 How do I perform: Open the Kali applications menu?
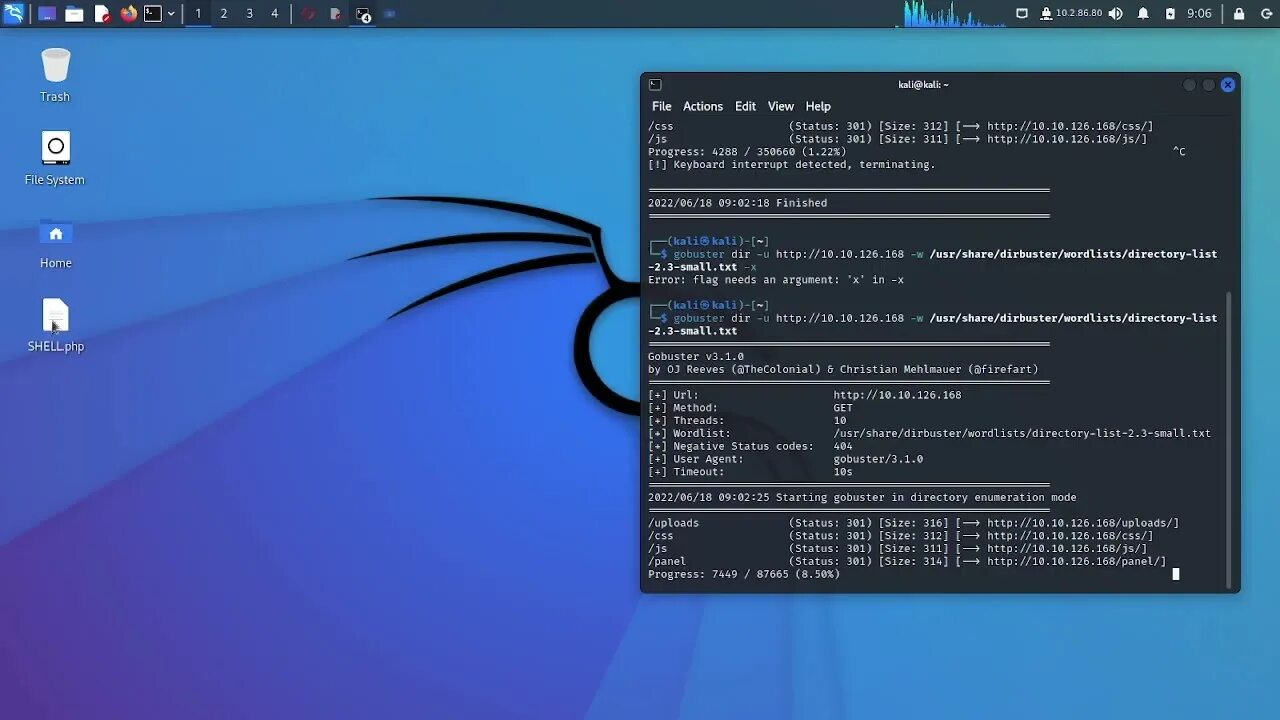click(14, 13)
